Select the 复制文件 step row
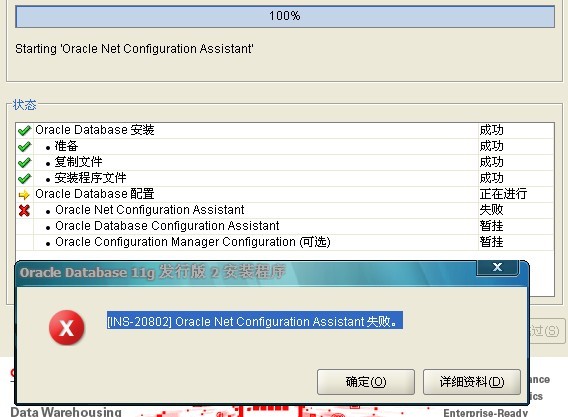This screenshot has width=568, height=417. pyautogui.click(x=285, y=162)
